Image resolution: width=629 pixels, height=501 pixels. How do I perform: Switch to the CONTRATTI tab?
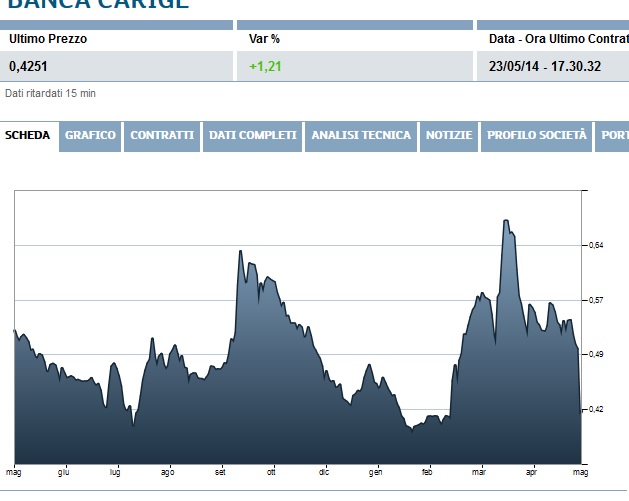tap(162, 136)
